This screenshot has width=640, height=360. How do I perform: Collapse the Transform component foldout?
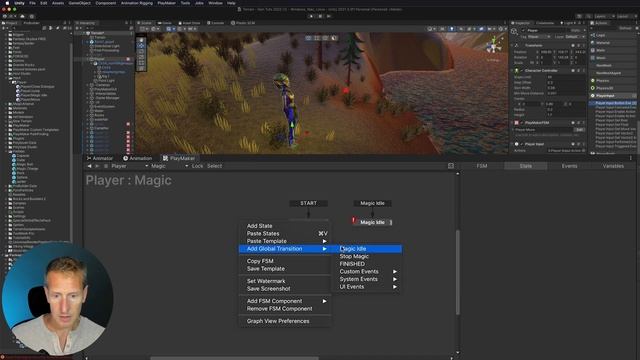[x=513, y=45]
